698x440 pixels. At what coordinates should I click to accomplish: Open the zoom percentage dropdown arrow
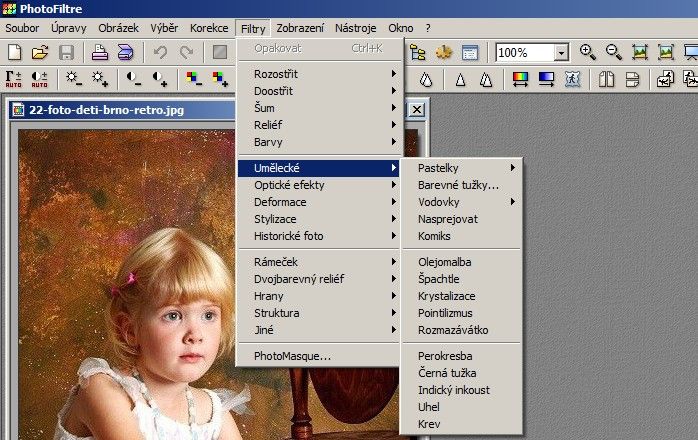561,53
